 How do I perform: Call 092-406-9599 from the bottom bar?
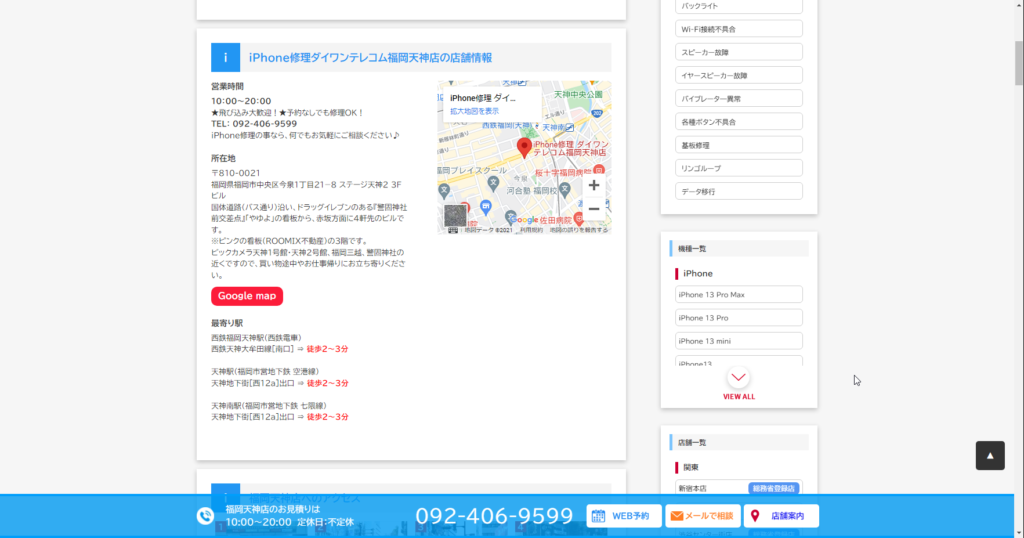tap(494, 516)
